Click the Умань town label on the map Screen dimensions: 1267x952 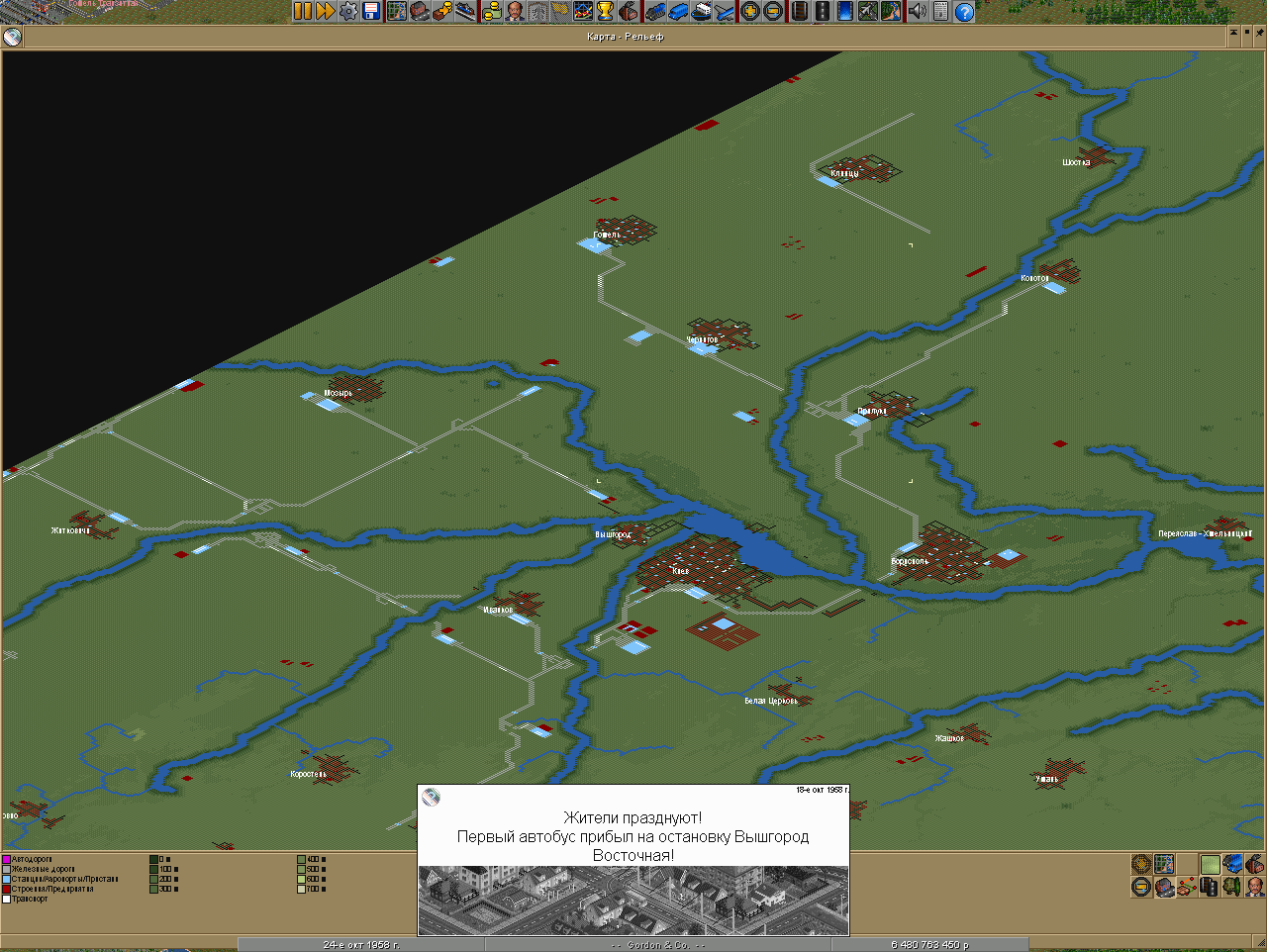[1046, 779]
